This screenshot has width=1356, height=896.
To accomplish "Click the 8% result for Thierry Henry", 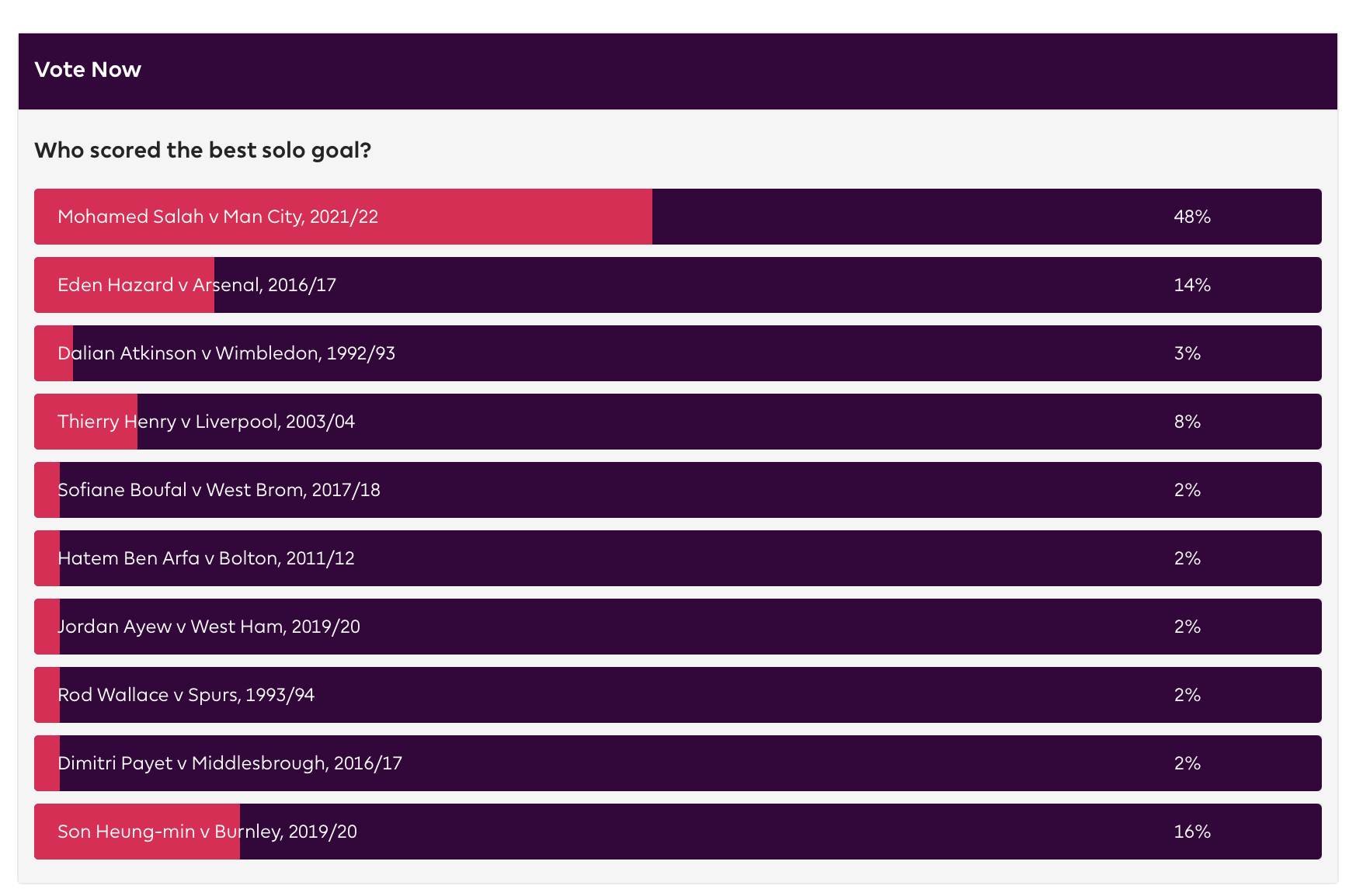I will pyautogui.click(x=1187, y=422).
